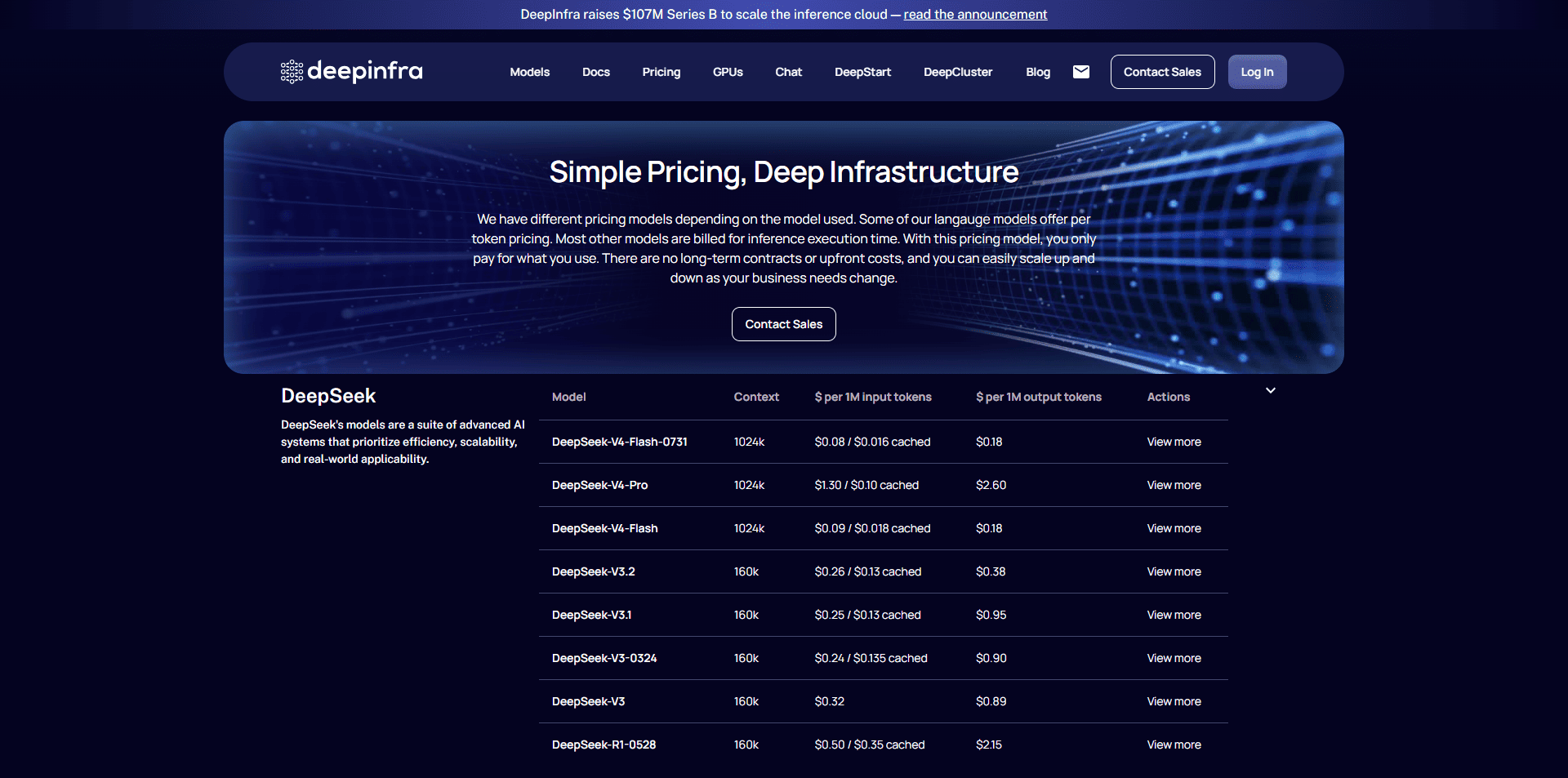1568x778 pixels.
Task: Click the Actions column header
Action: [1169, 397]
